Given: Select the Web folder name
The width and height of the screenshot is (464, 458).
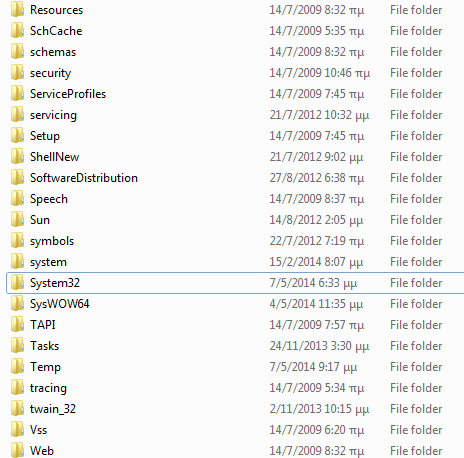Looking at the screenshot, I should coord(42,451).
